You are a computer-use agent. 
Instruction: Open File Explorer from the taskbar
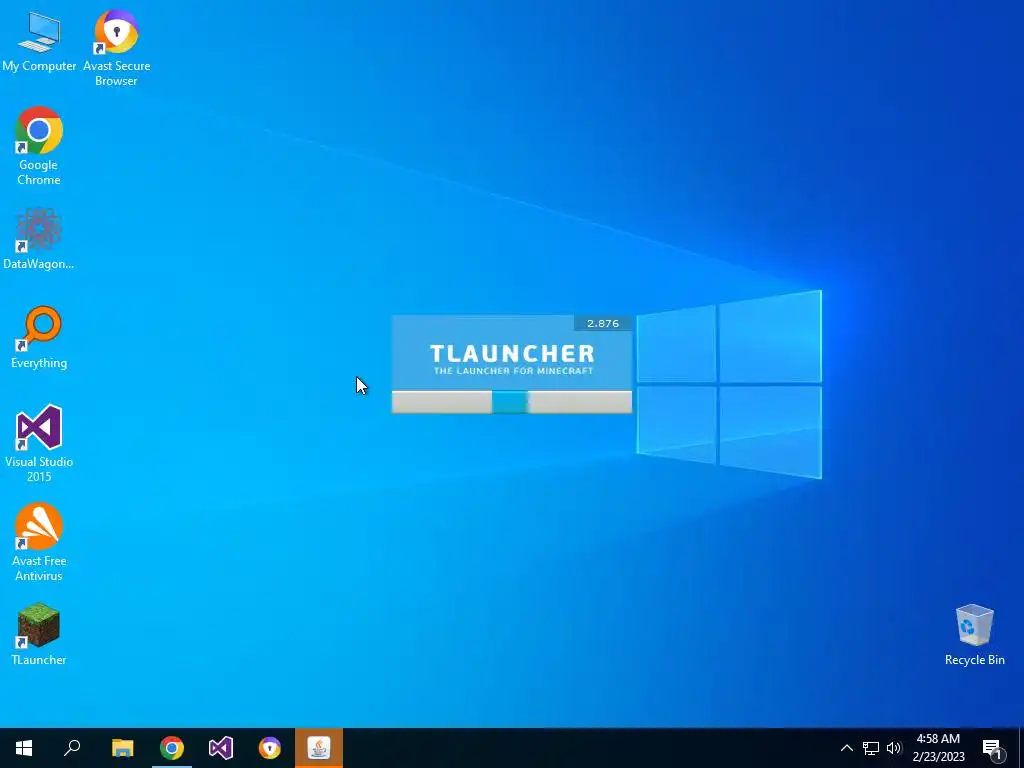pos(122,748)
